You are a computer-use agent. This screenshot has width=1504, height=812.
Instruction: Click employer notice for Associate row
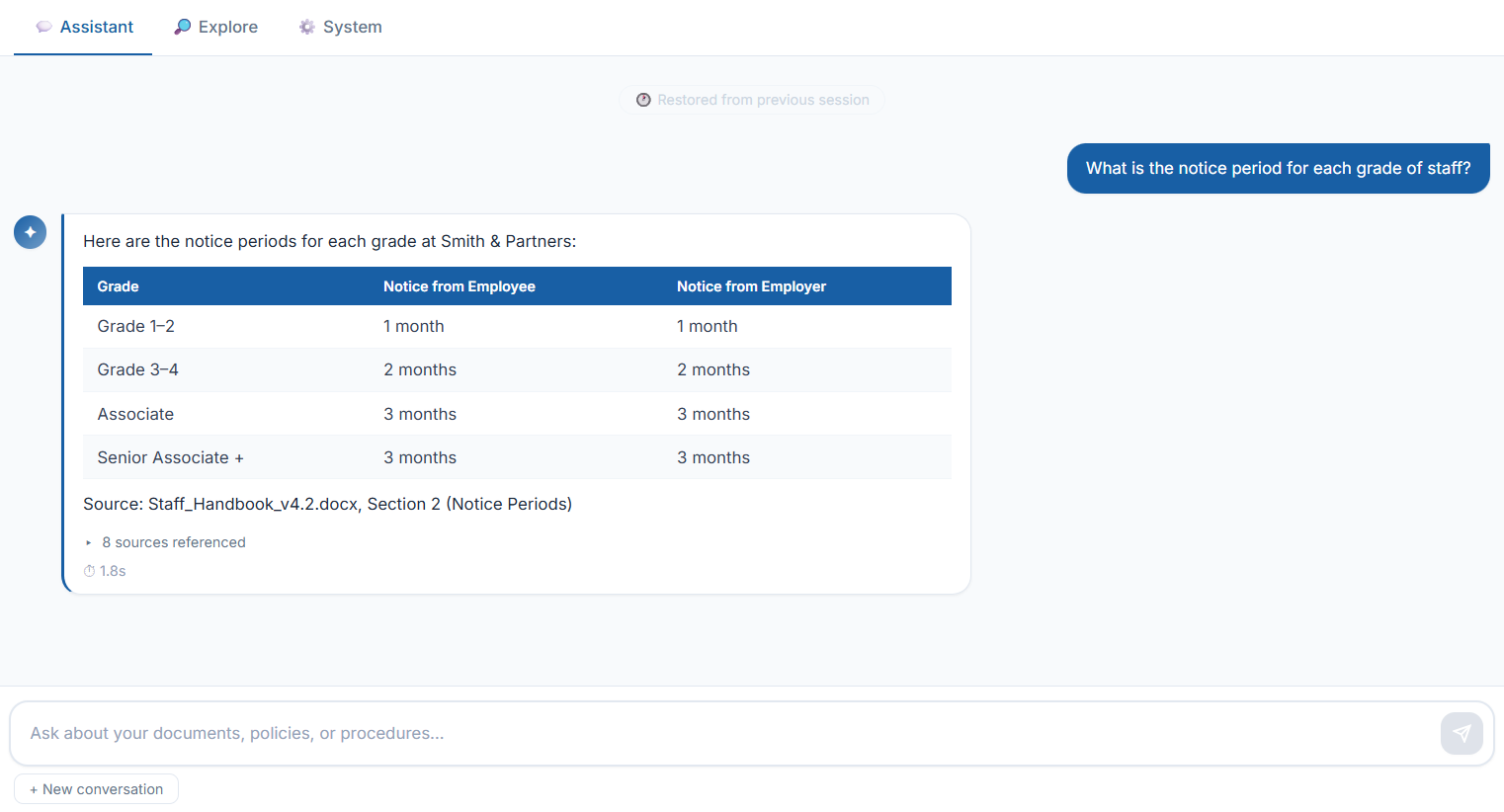807,414
